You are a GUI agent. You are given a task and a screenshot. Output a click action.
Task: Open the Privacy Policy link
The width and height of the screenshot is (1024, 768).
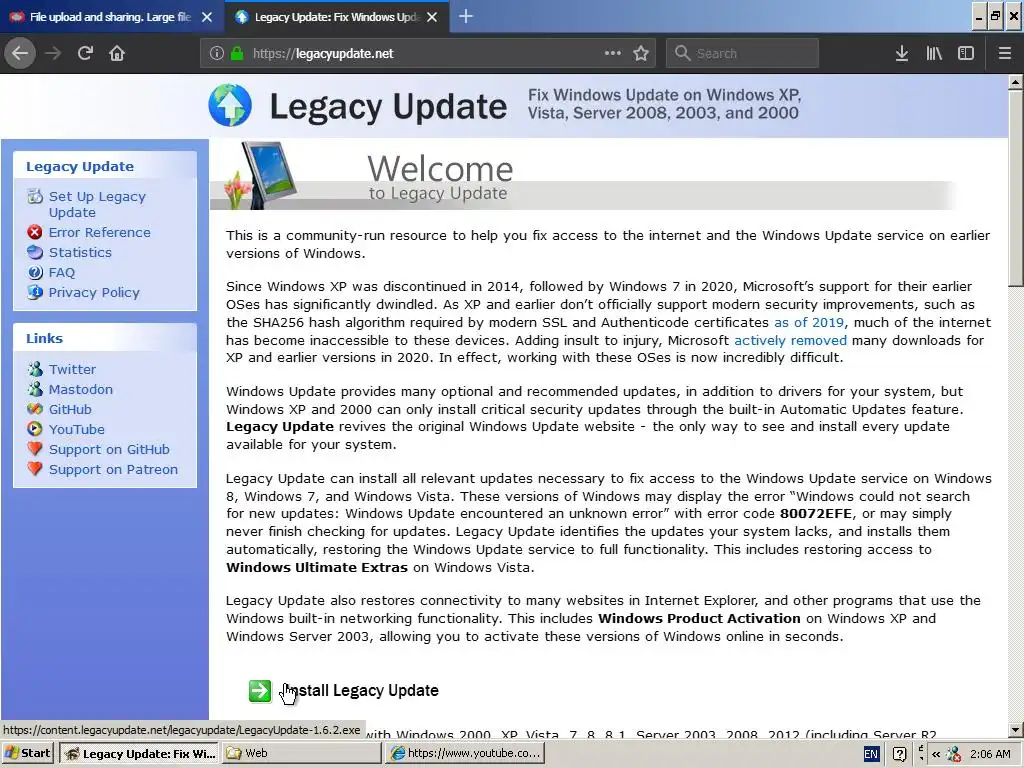coord(94,292)
